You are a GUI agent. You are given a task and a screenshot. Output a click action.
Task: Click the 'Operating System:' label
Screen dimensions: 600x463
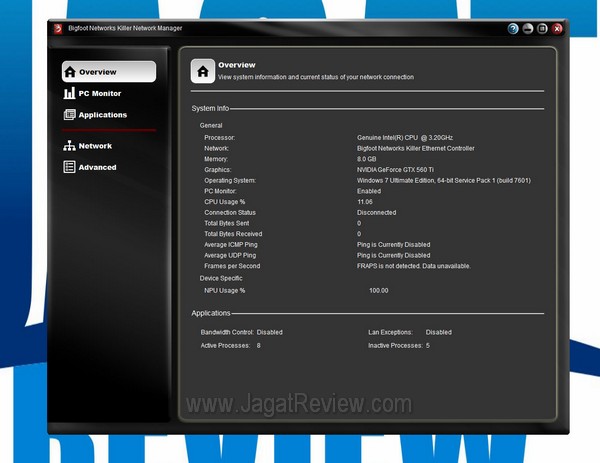click(x=230, y=180)
